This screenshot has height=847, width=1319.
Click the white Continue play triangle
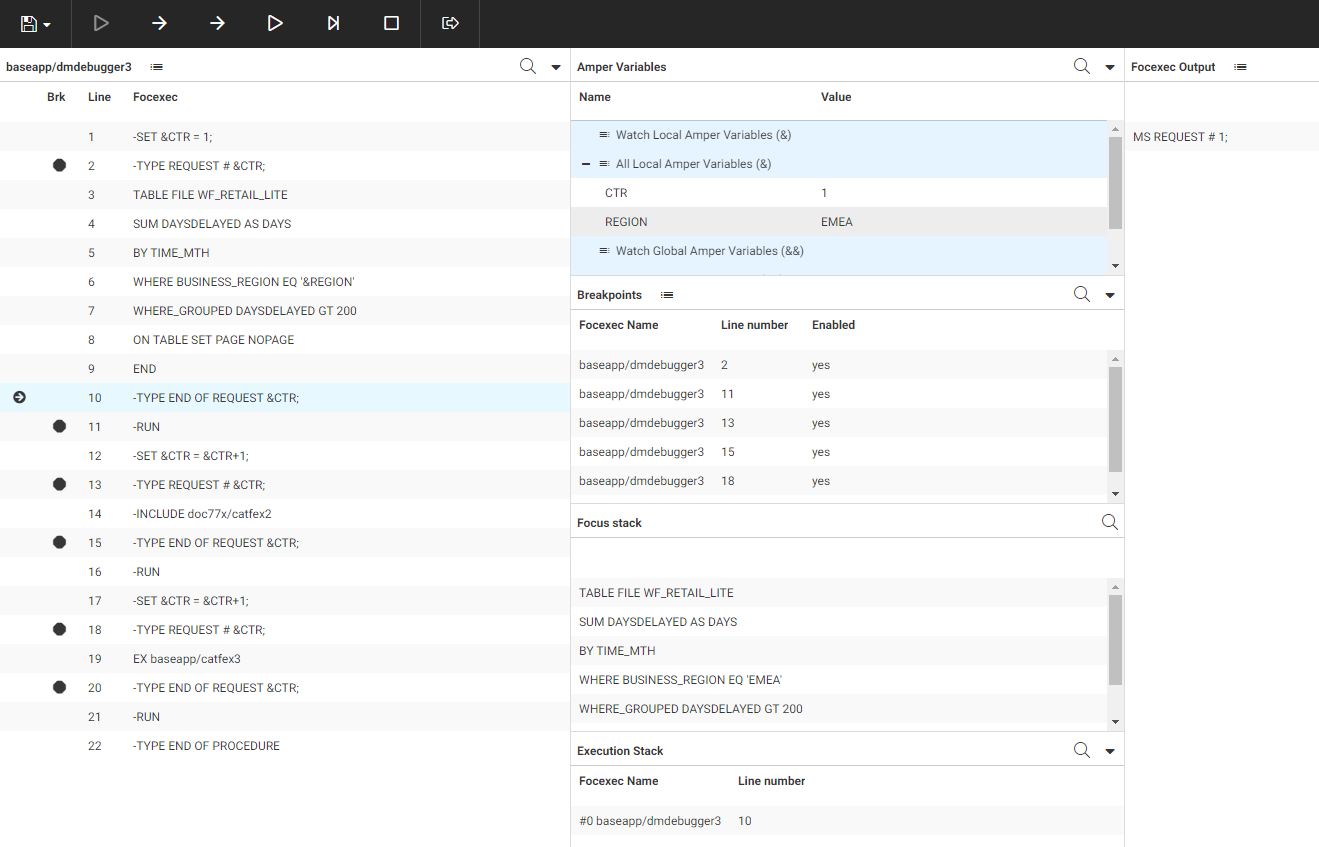click(x=275, y=23)
